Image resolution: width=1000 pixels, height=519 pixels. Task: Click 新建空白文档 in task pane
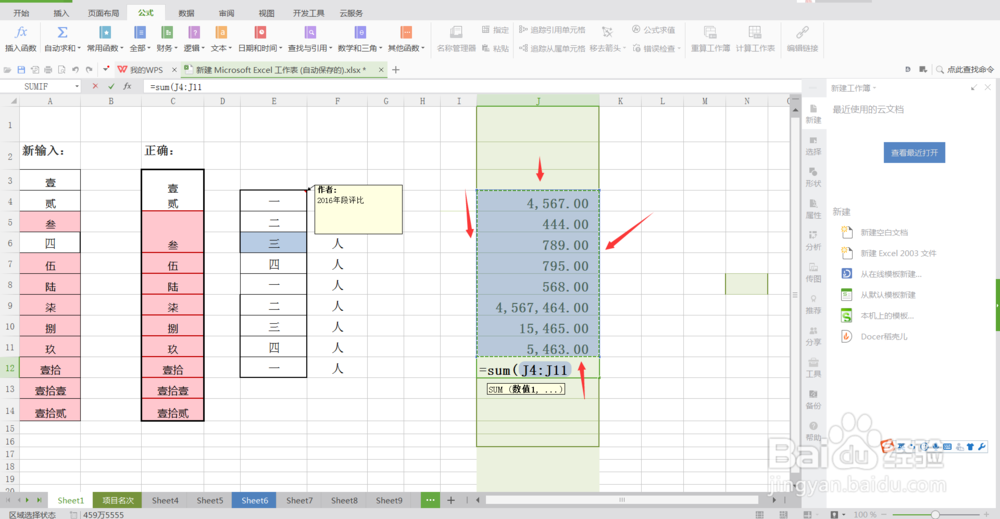pyautogui.click(x=884, y=233)
